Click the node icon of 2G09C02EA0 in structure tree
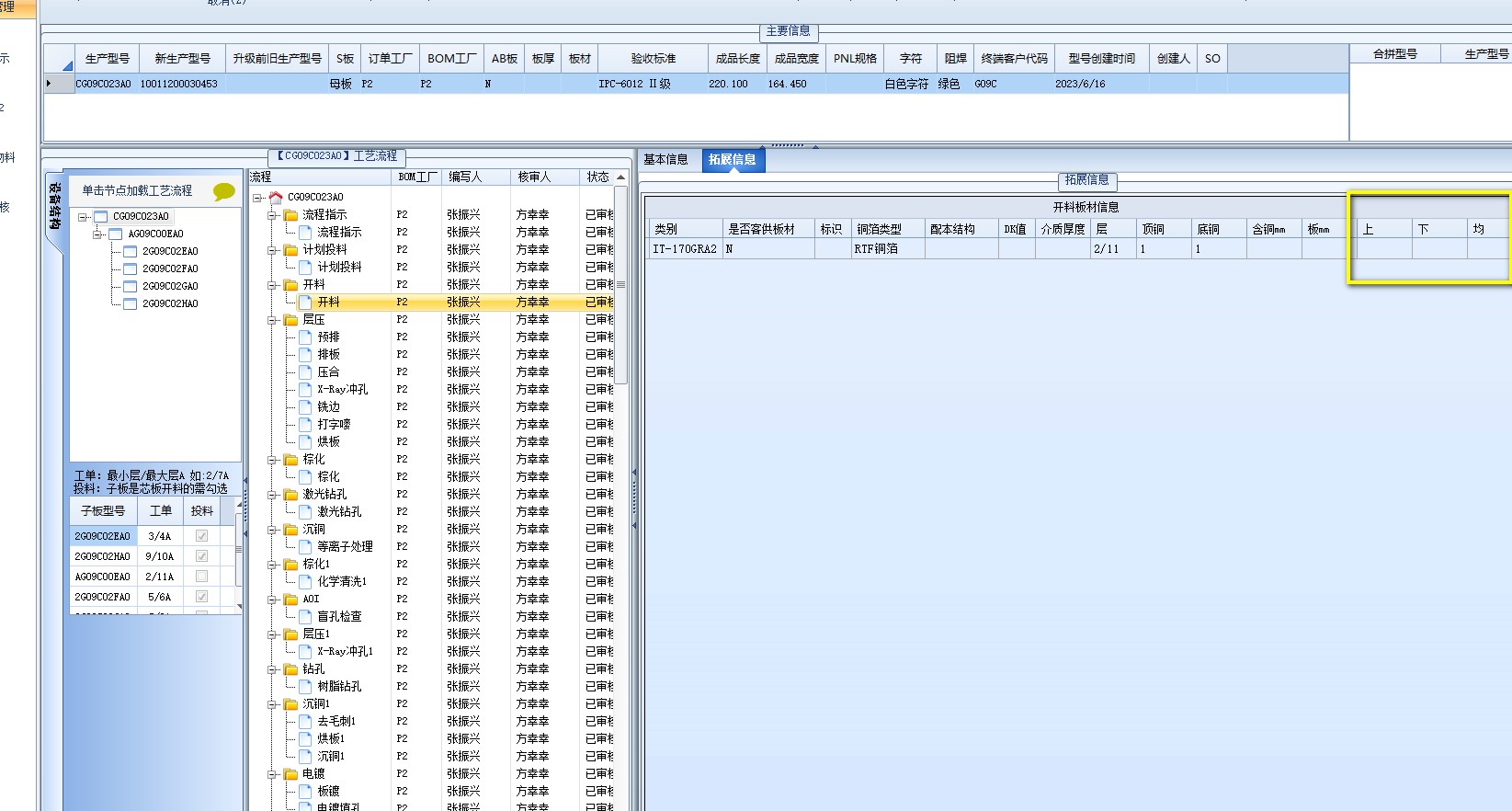This screenshot has height=811, width=1512. click(130, 251)
